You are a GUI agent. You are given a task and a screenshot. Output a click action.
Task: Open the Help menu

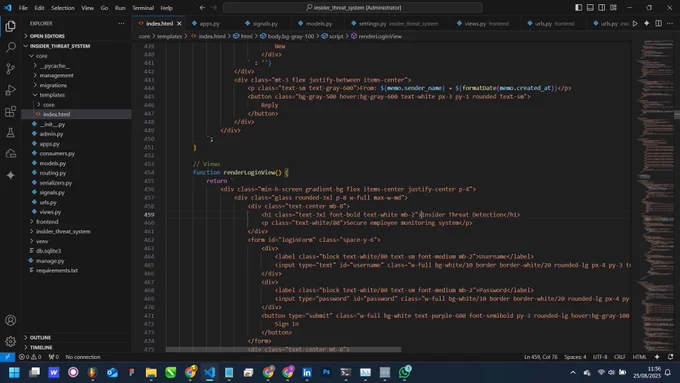(167, 7)
